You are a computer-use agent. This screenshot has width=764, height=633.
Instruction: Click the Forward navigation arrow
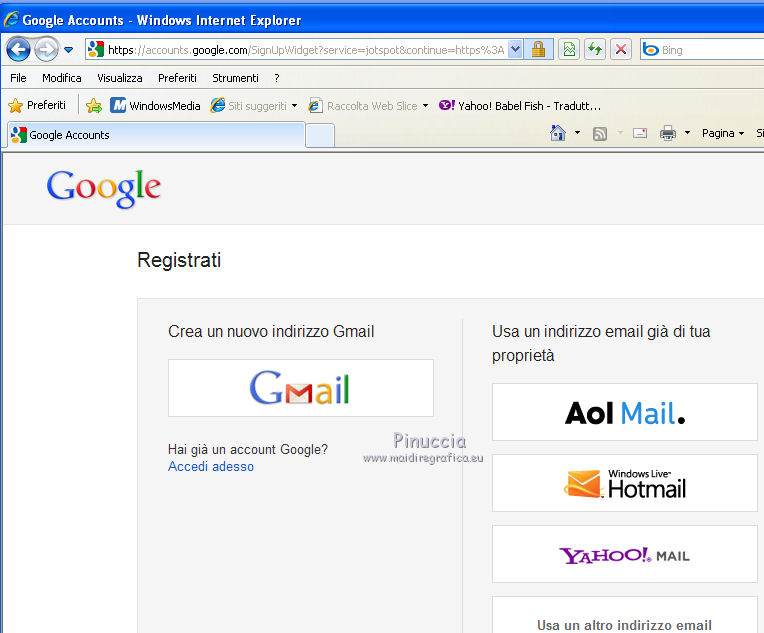tap(47, 49)
